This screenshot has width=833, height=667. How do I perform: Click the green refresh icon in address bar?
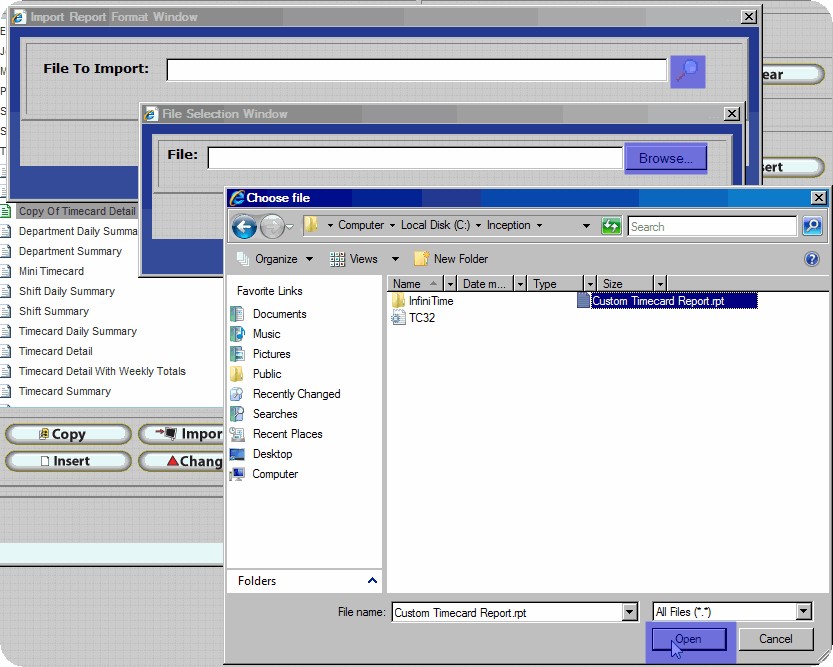coord(611,227)
